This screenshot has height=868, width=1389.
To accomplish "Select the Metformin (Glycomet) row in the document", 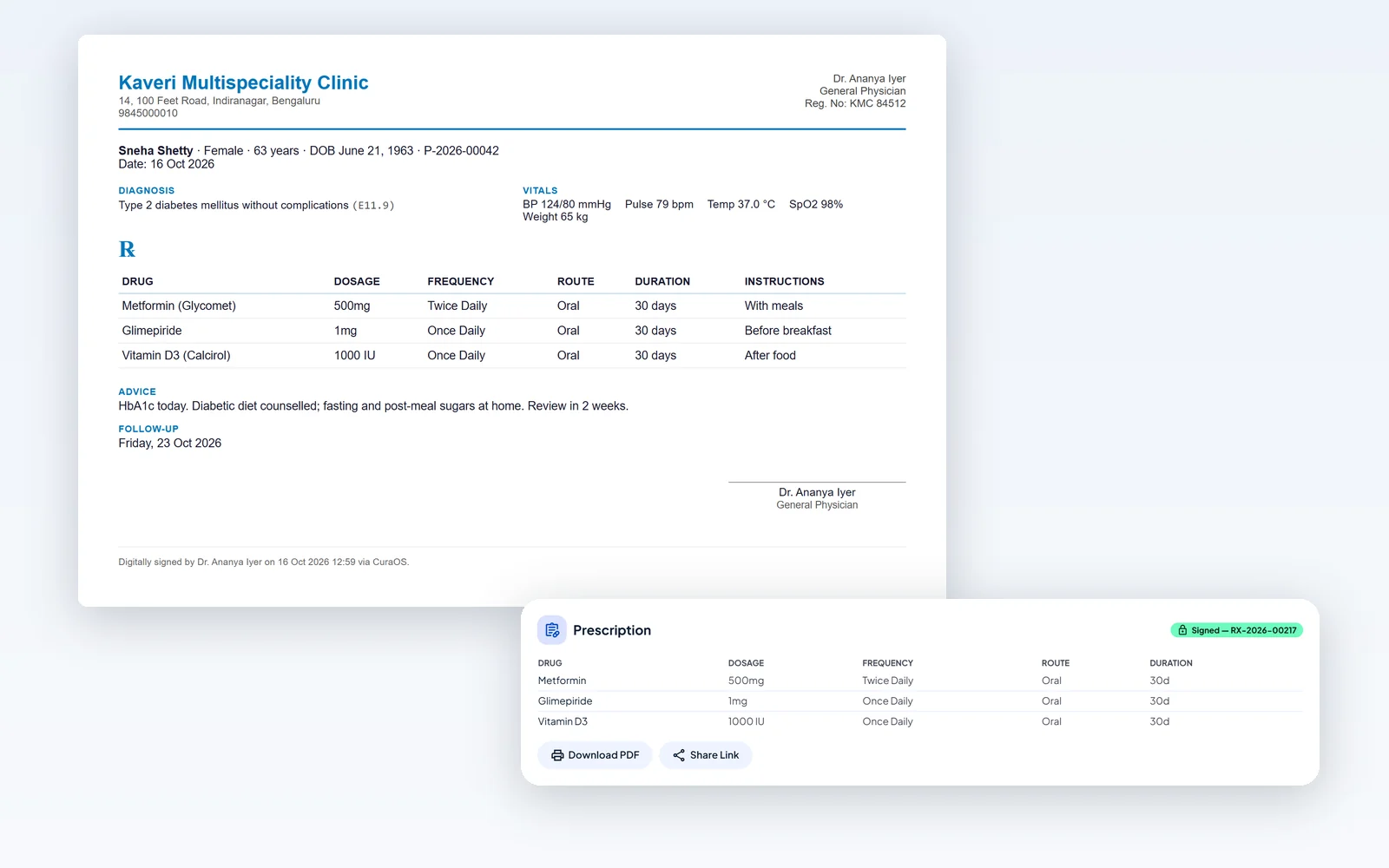I will pos(512,306).
